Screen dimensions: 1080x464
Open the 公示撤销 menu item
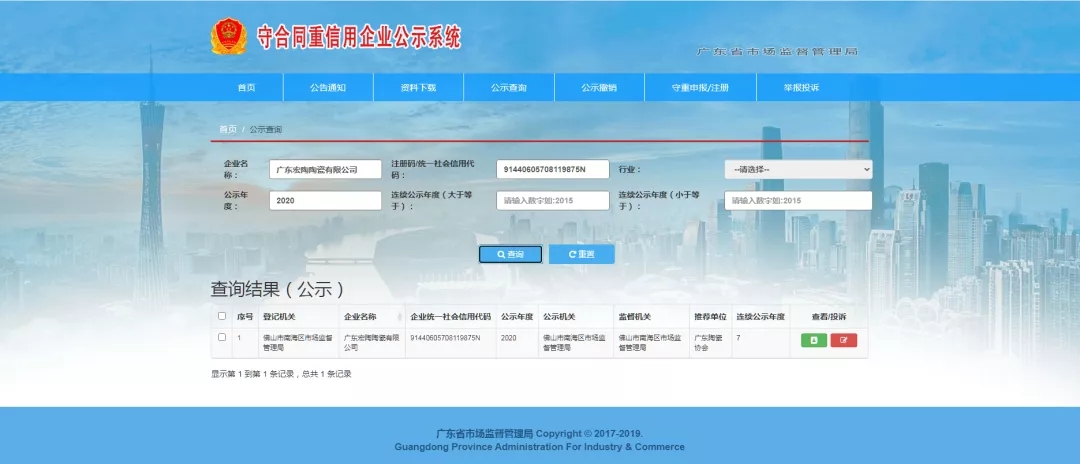click(599, 88)
